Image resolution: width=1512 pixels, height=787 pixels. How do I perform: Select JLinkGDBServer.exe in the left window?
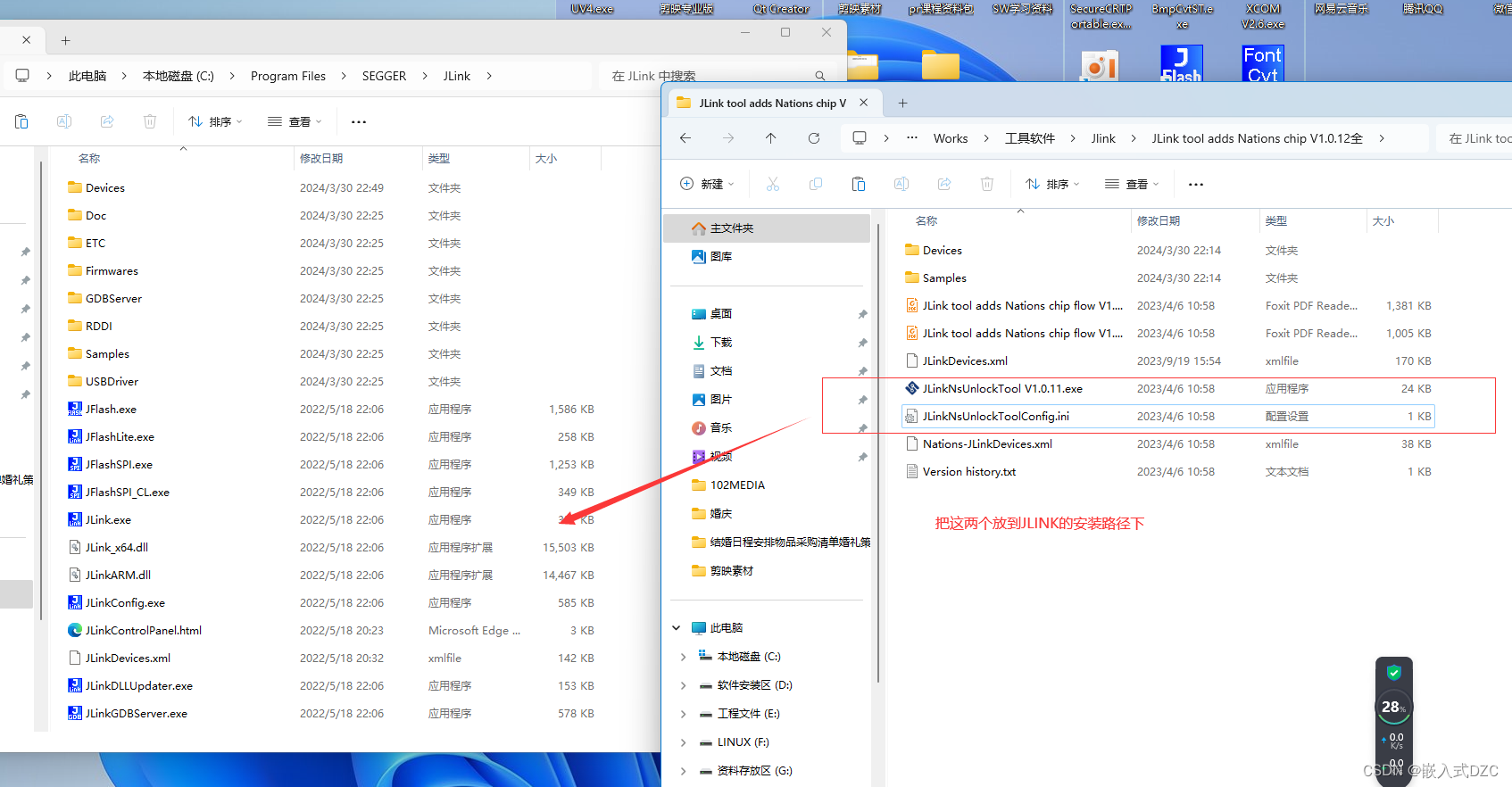(x=332, y=713)
